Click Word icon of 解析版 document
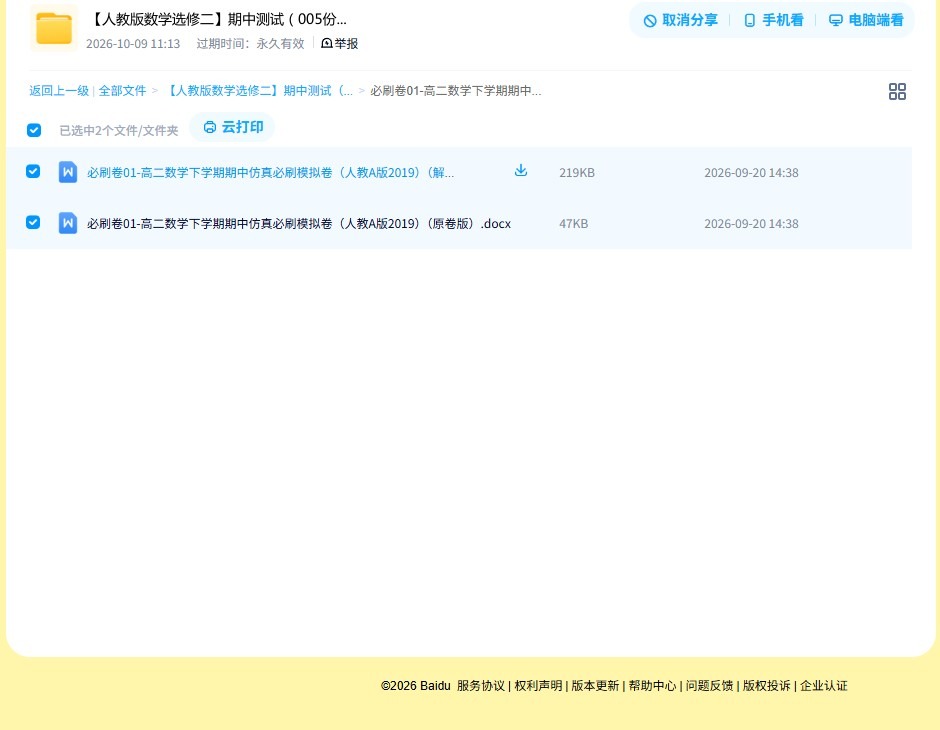Screen dimensions: 940x730 [68, 172]
